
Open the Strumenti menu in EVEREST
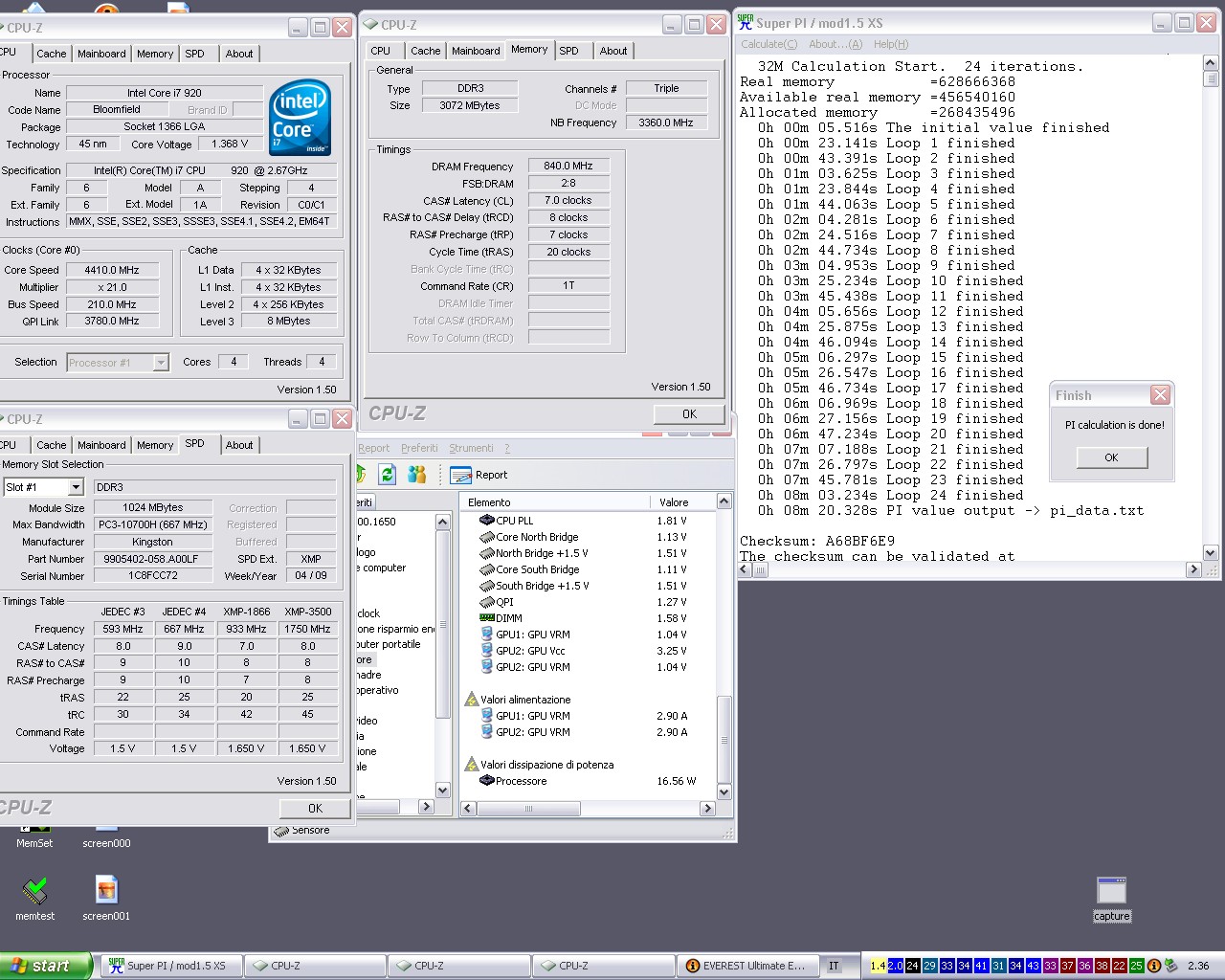(x=471, y=448)
